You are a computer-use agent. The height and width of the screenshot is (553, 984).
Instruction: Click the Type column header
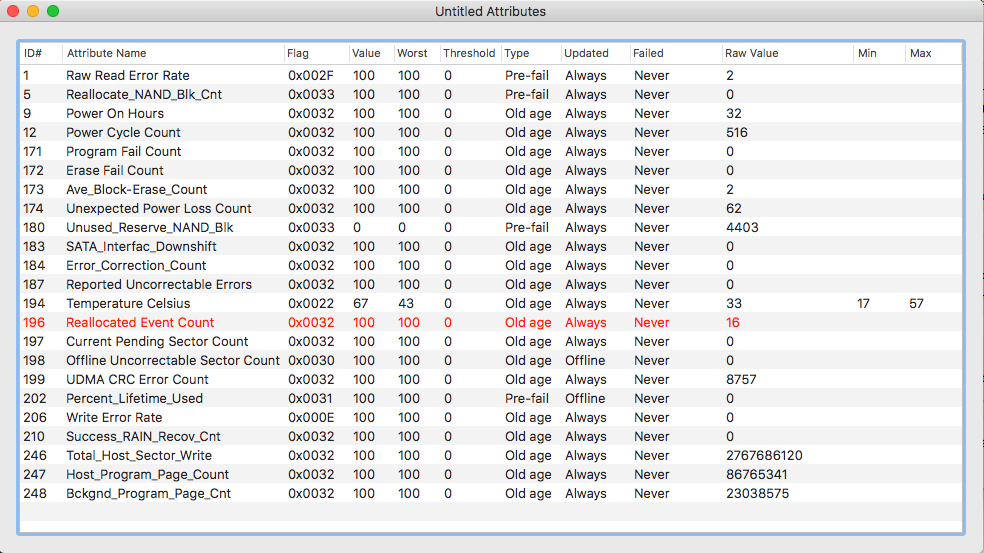[x=530, y=53]
